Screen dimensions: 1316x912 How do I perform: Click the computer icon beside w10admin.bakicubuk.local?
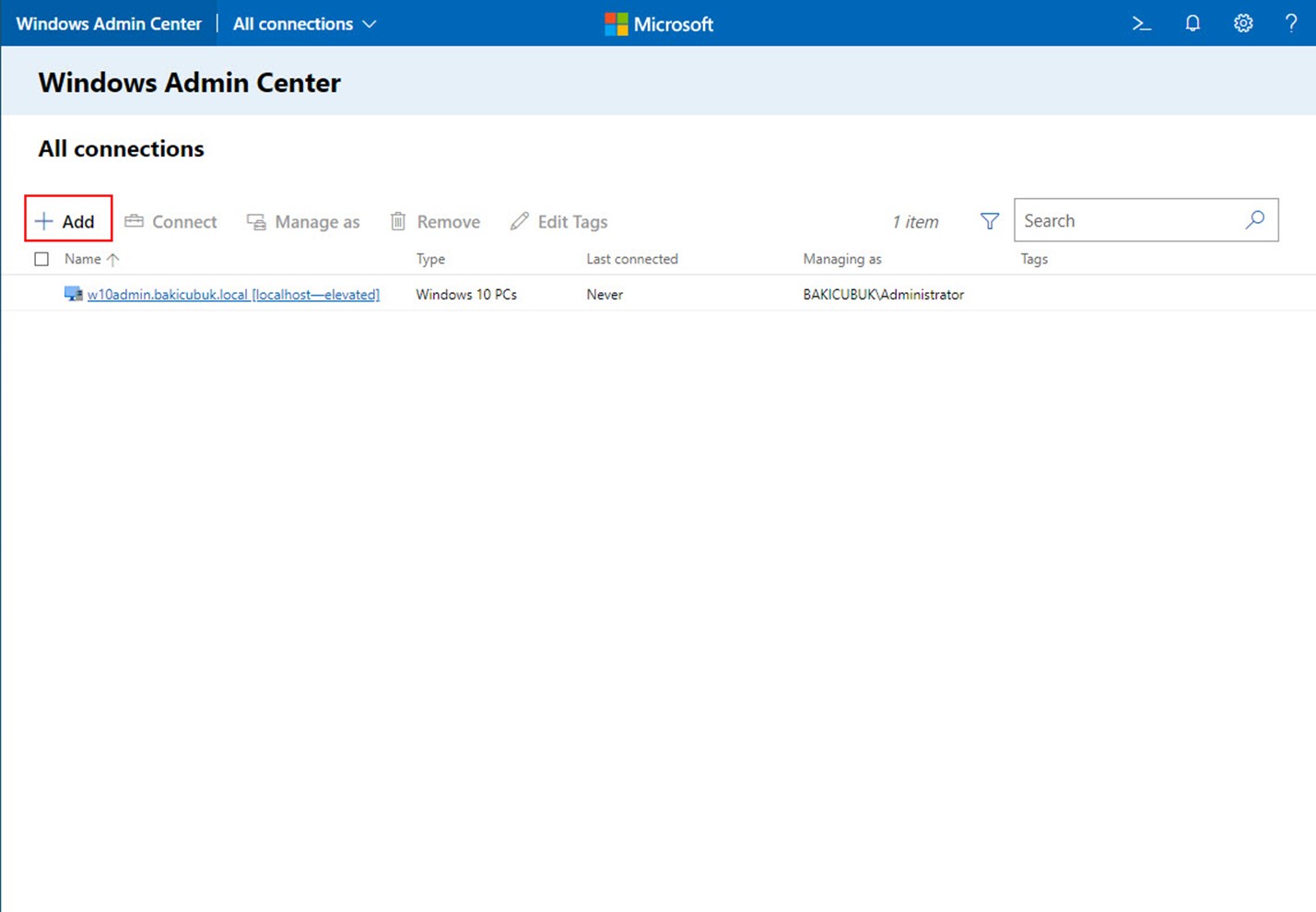click(73, 294)
